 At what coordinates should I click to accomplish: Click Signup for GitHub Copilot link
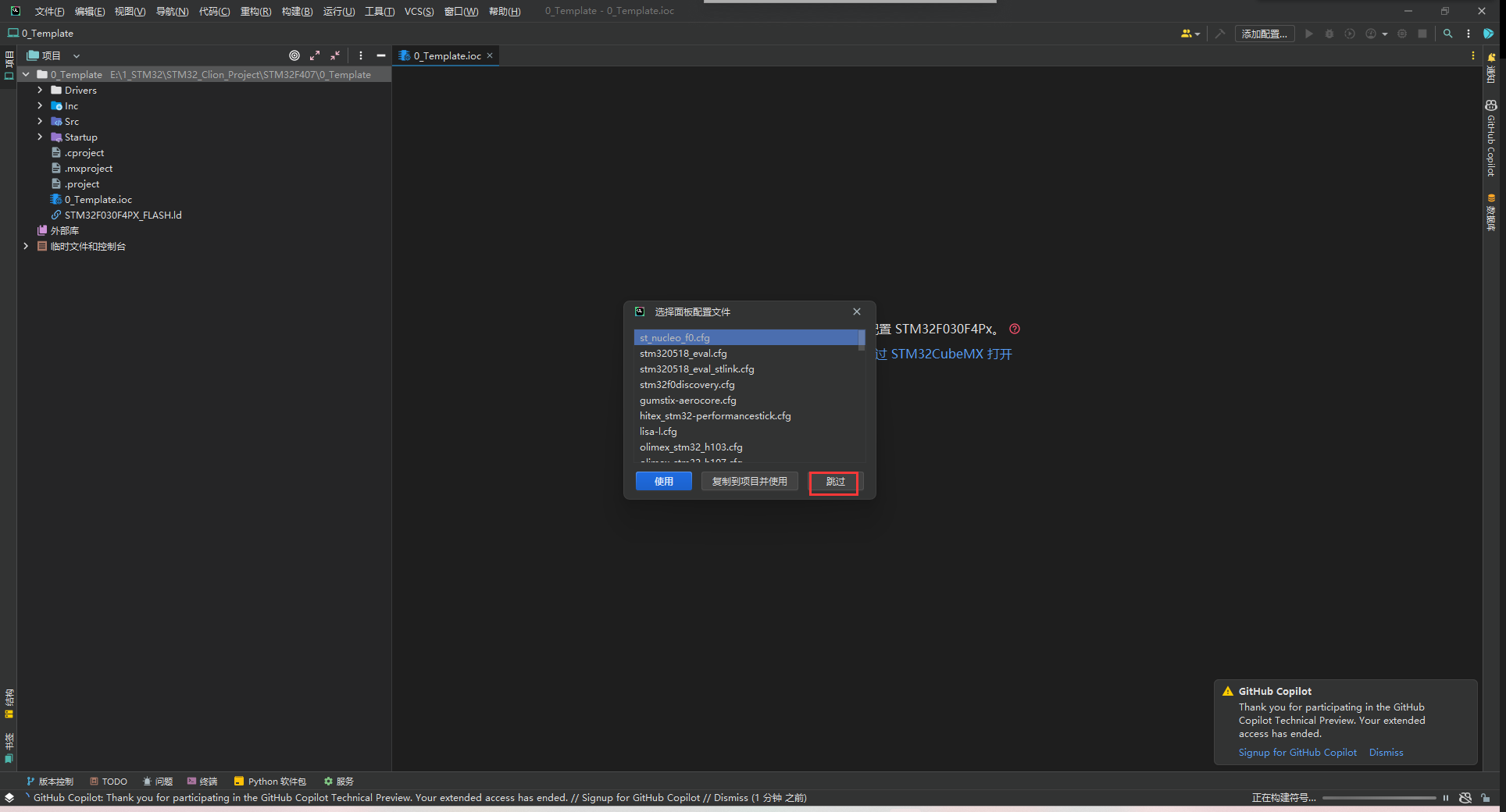tap(1297, 752)
